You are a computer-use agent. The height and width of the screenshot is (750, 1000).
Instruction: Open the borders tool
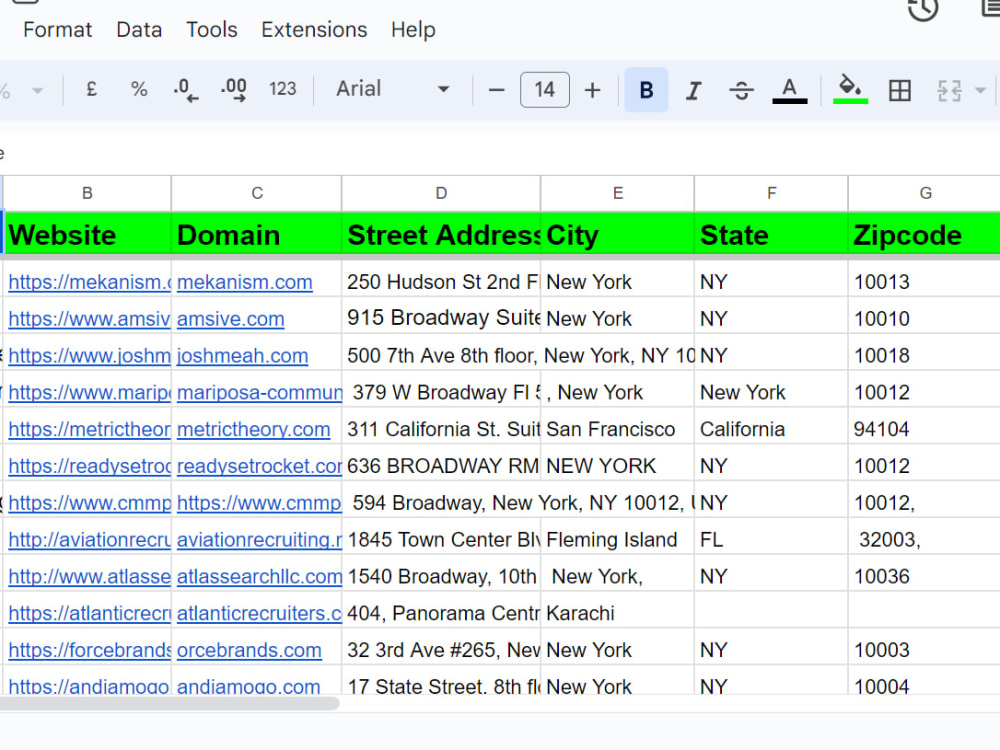point(900,90)
